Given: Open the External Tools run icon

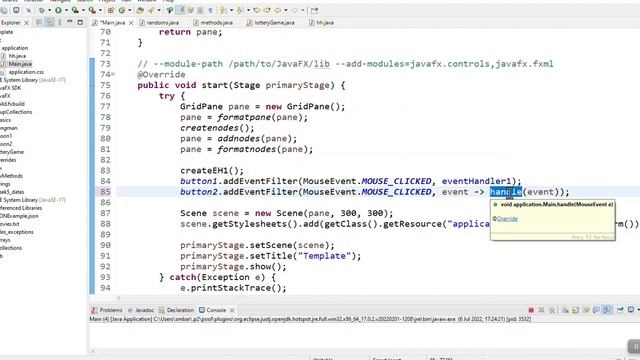Looking at the screenshot, I should pyautogui.click(x=92, y=10).
